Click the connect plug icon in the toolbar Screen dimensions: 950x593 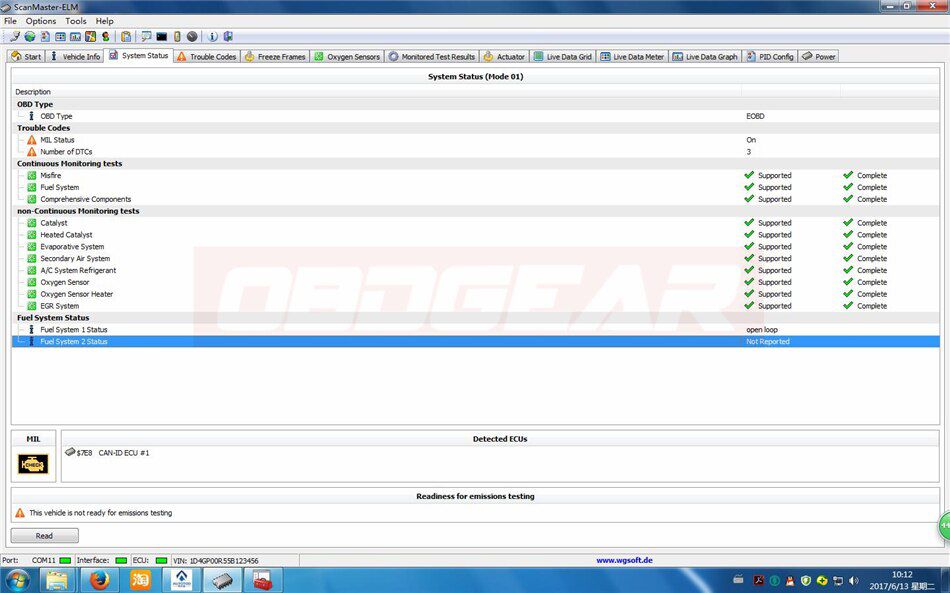(15, 36)
